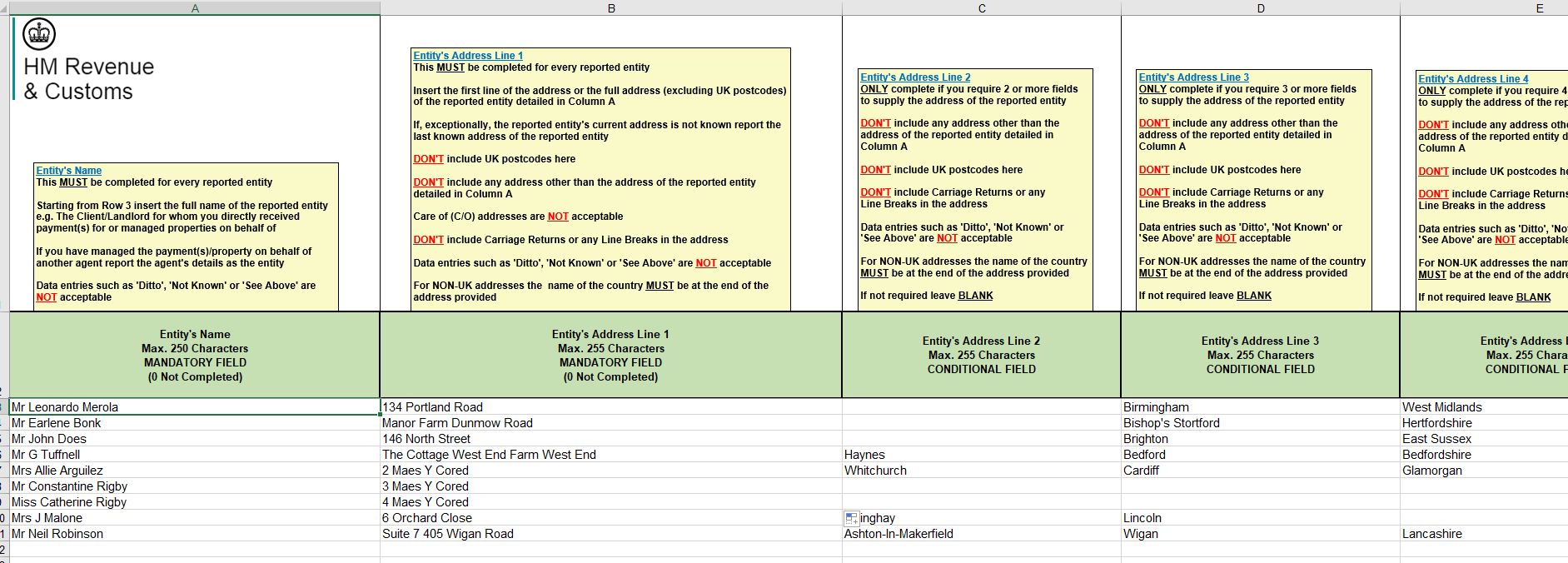Screen dimensions: 1568x563
Task: Select cell 'Suite 7 405 Wigan Road'
Action: (x=611, y=534)
